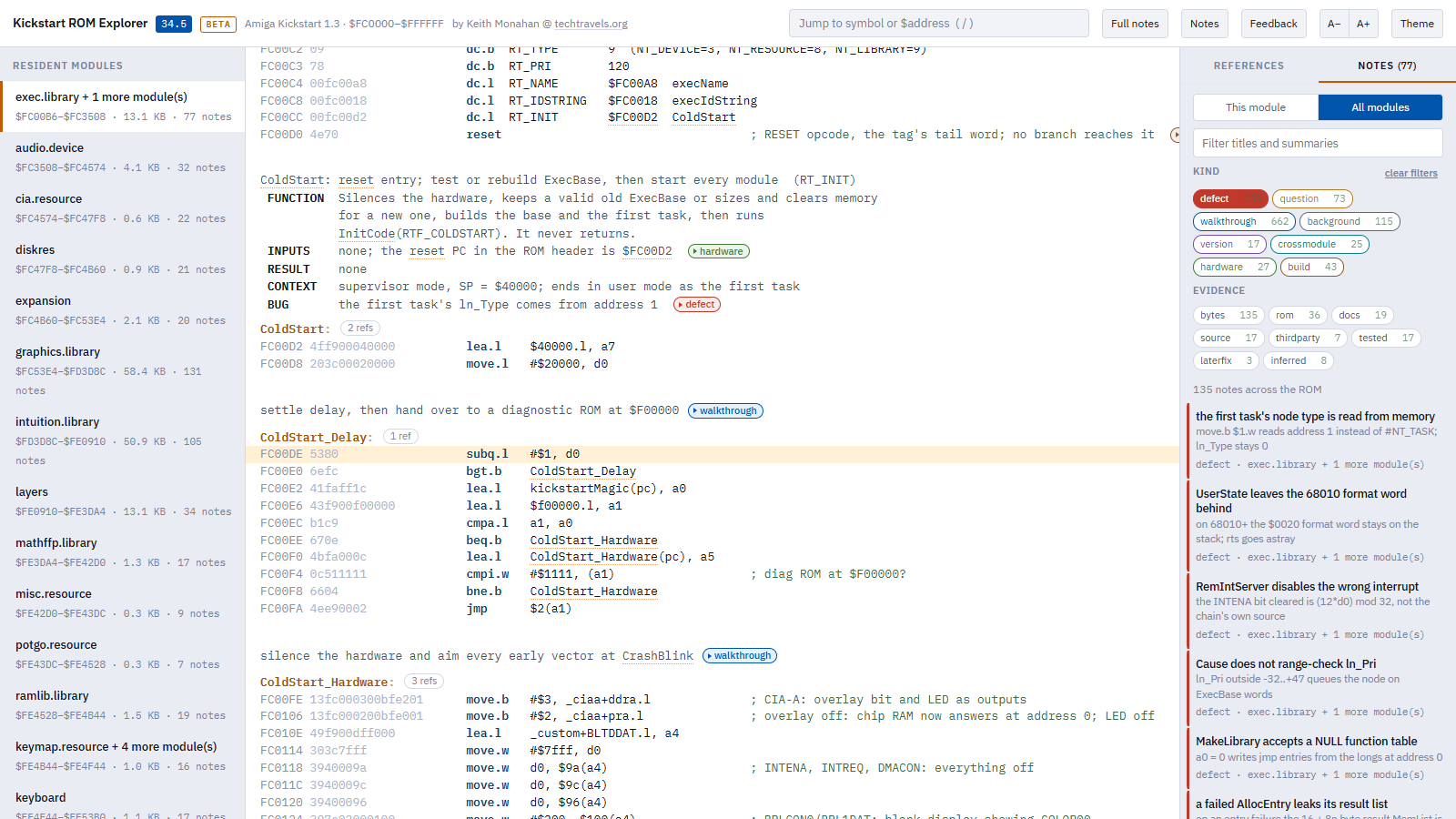1456x819 pixels.
Task: Expand the inline defect note tag on BUG row
Action: 697,304
